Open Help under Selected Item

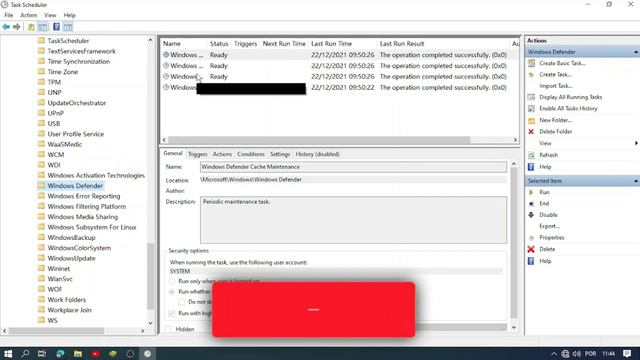tap(545, 261)
